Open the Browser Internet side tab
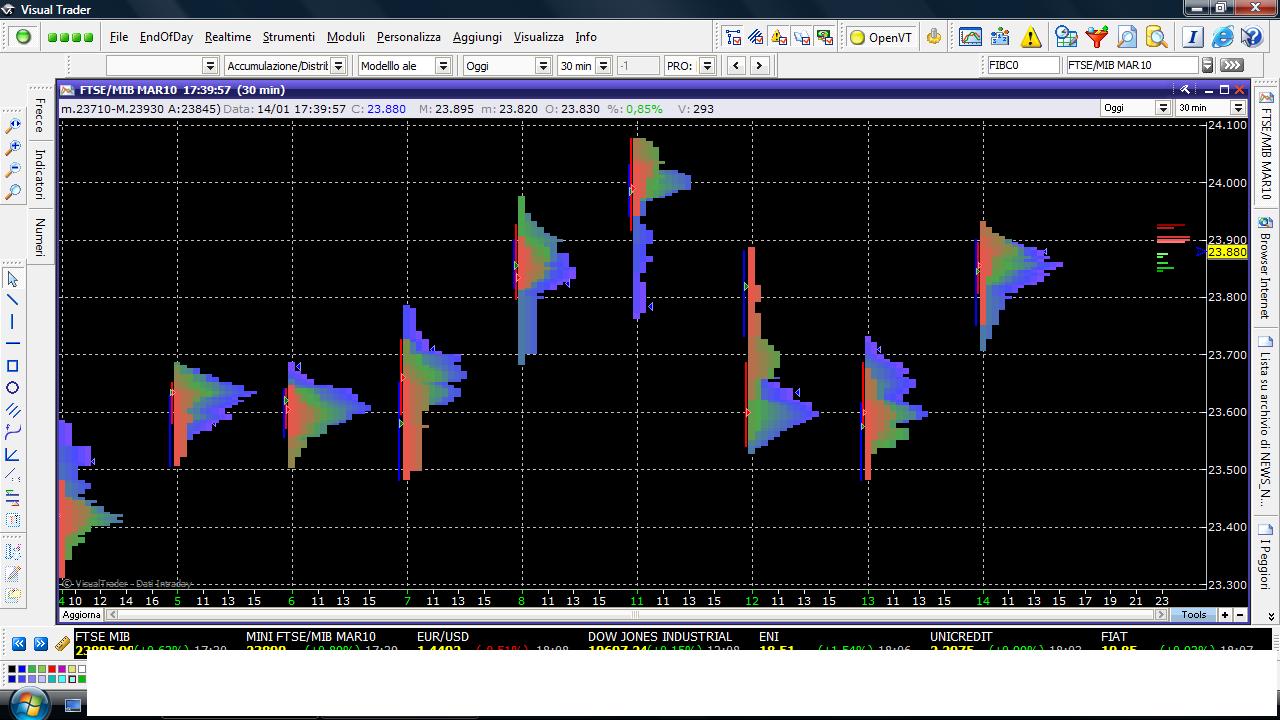Screen dimensions: 1280x720 click(x=1265, y=269)
